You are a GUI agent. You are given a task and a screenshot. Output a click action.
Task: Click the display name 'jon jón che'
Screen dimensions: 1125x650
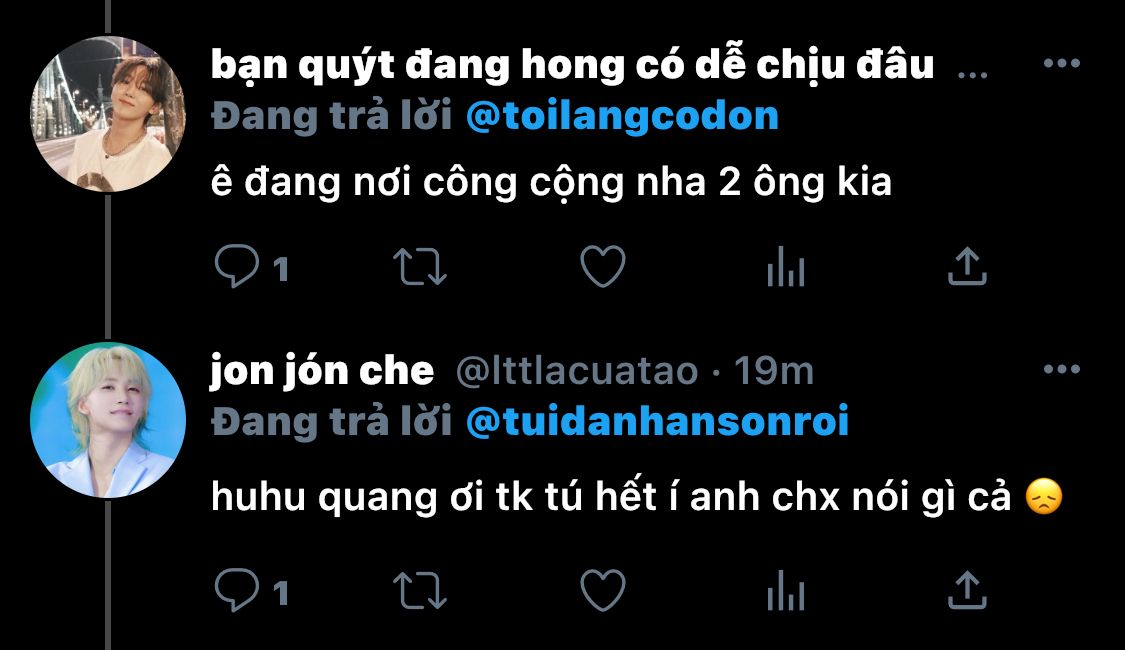point(322,372)
